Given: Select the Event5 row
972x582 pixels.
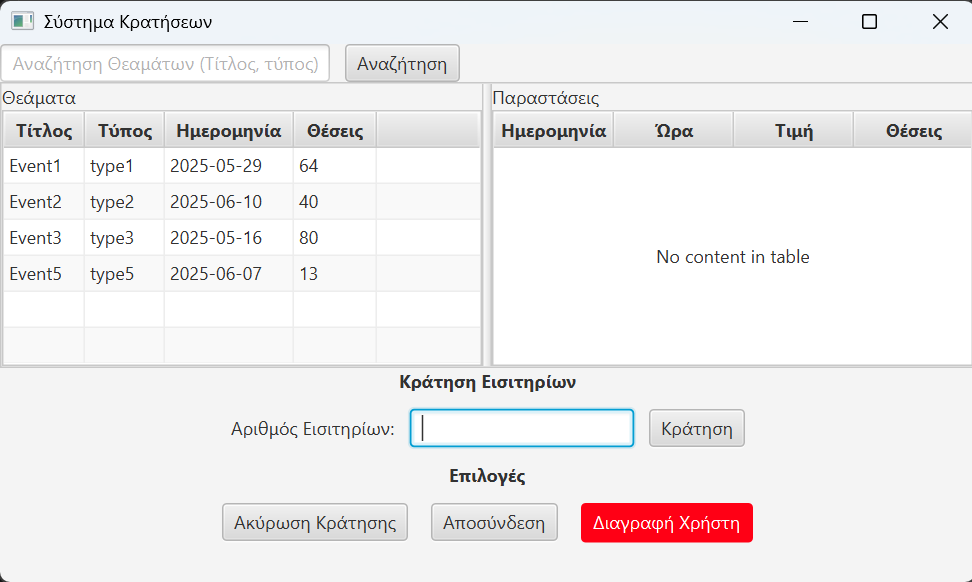Looking at the screenshot, I should [x=150, y=272].
